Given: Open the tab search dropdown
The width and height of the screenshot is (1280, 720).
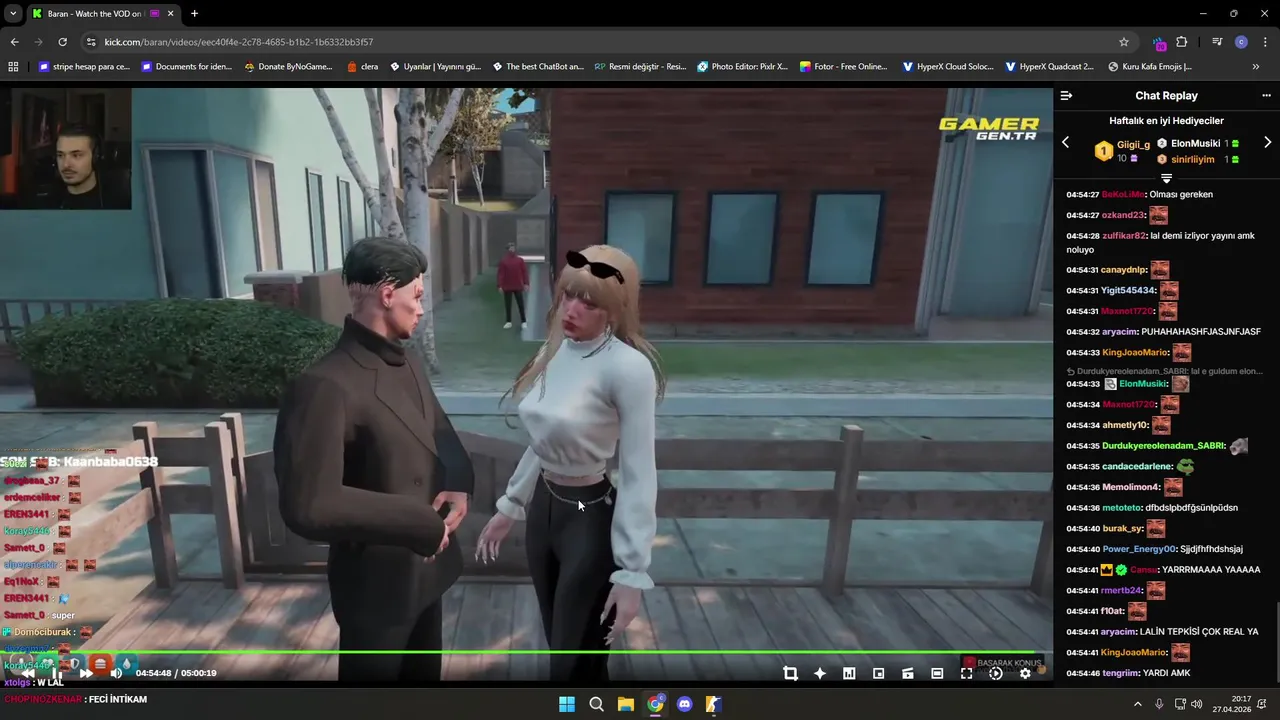Looking at the screenshot, I should pyautogui.click(x=13, y=14).
